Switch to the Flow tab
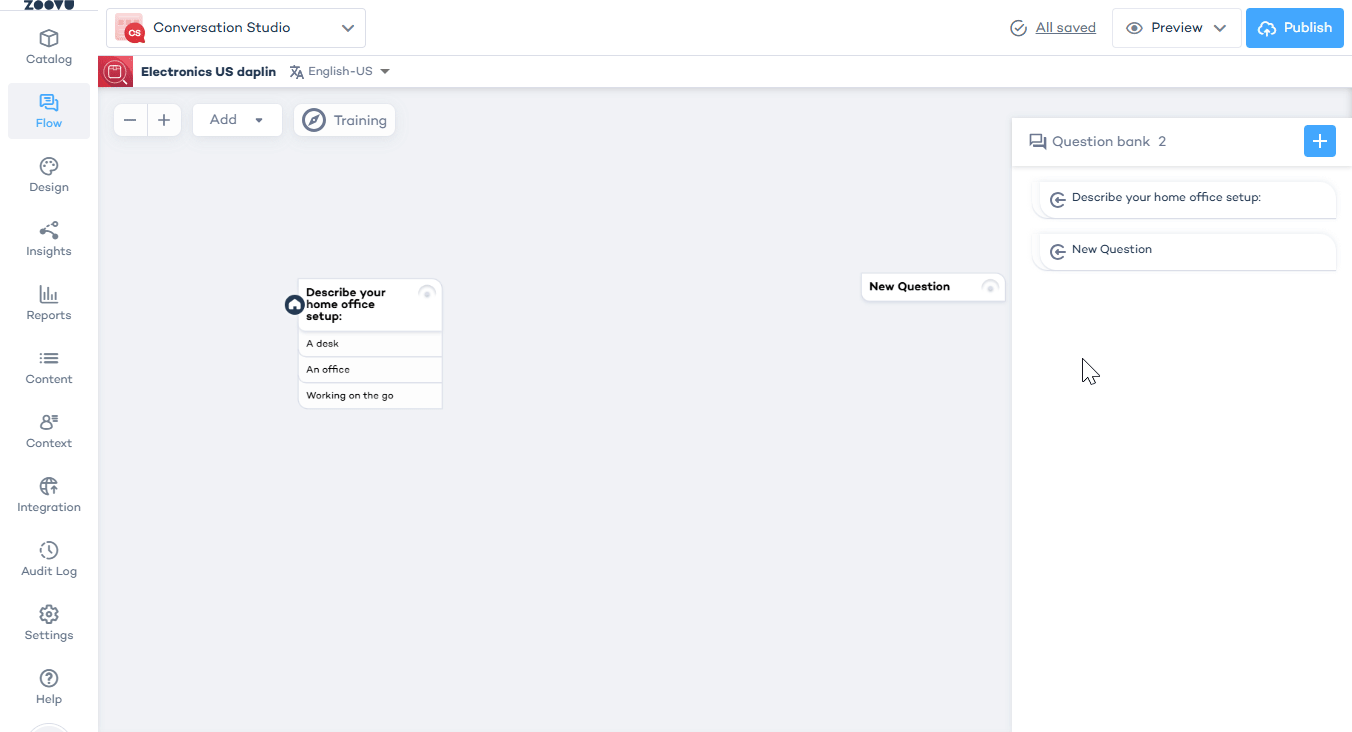Screen dimensions: 1352x732 [x=49, y=111]
